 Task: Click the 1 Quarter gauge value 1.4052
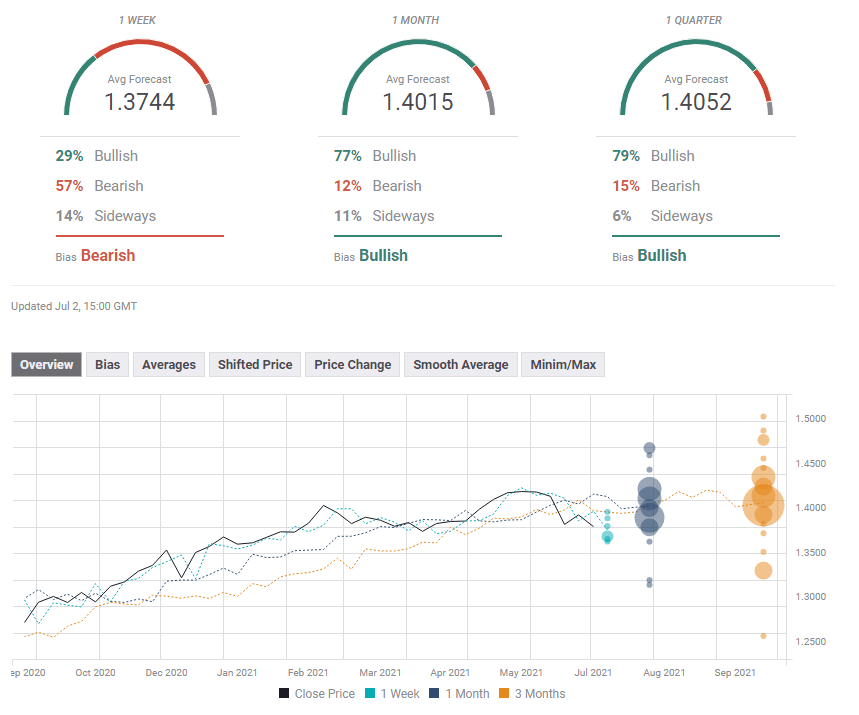pyautogui.click(x=696, y=102)
